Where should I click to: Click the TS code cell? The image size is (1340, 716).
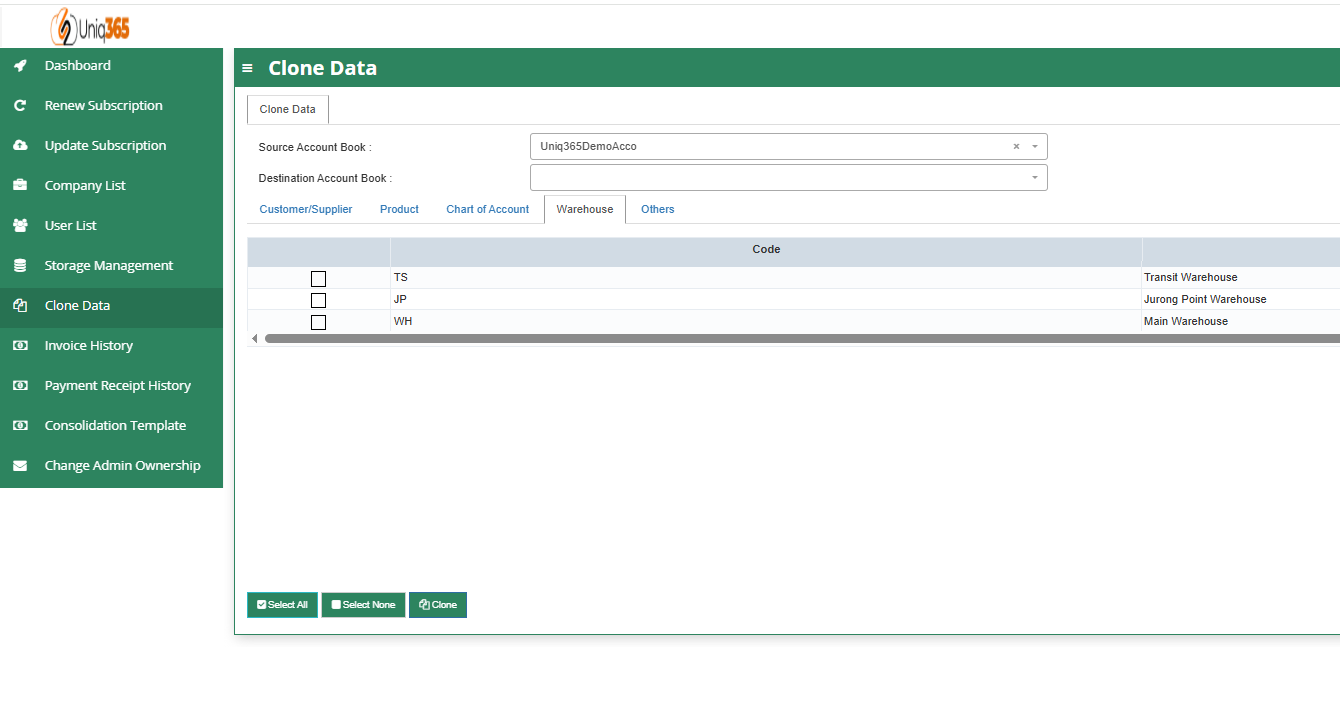tap(766, 278)
